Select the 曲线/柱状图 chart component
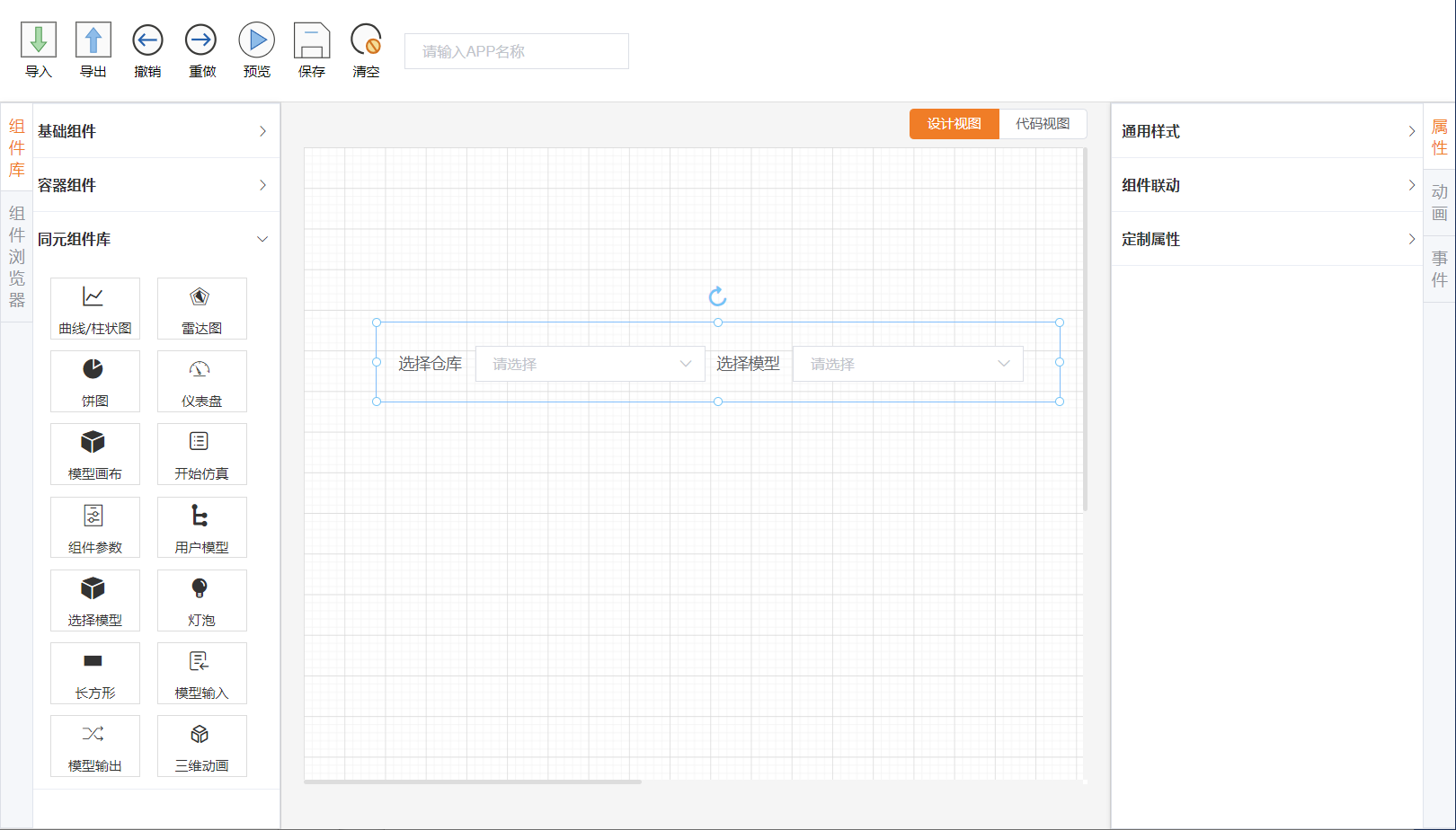The width and height of the screenshot is (1456, 830). (x=95, y=308)
